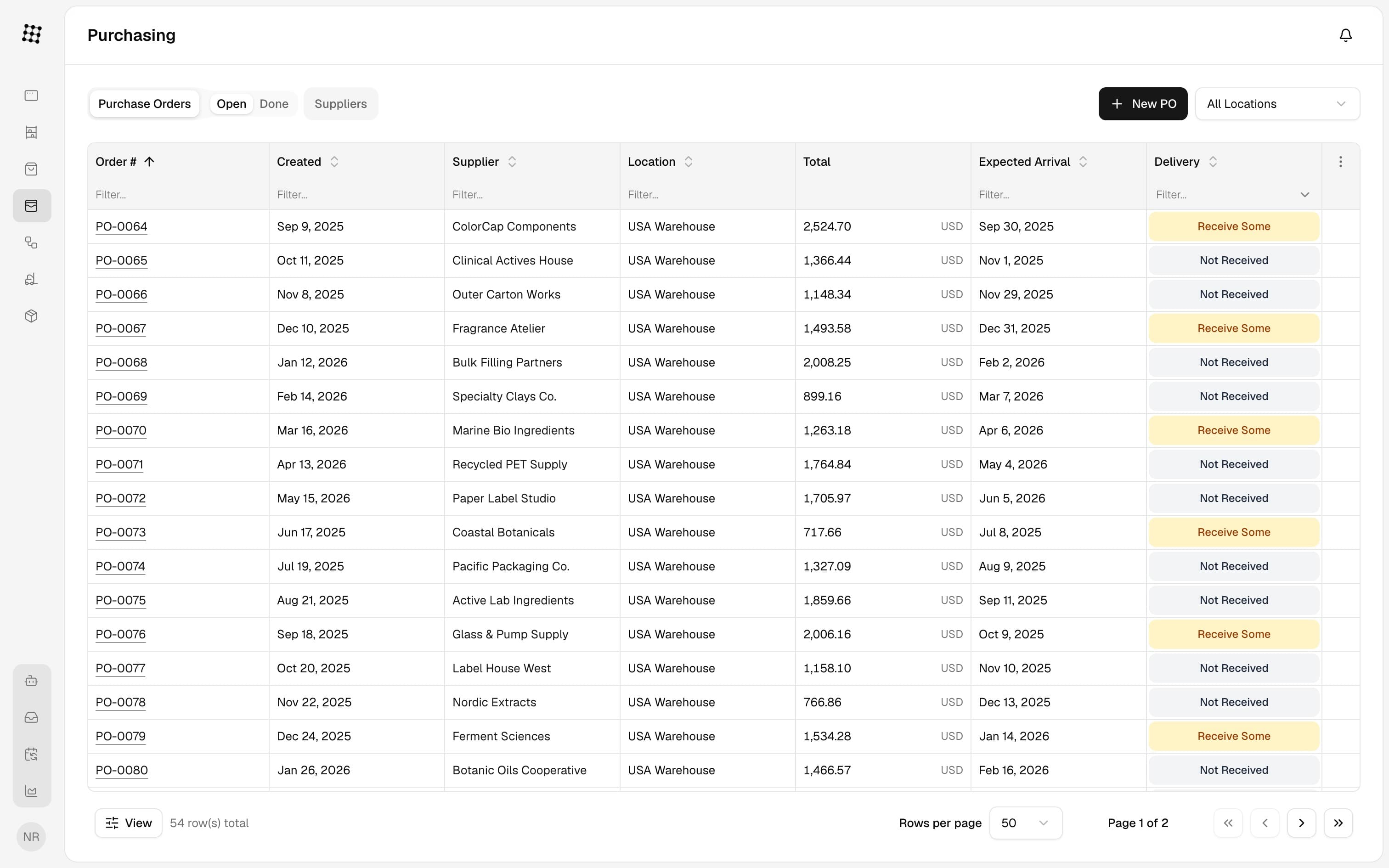Click the Expected Arrival filter field

[x=1058, y=195]
